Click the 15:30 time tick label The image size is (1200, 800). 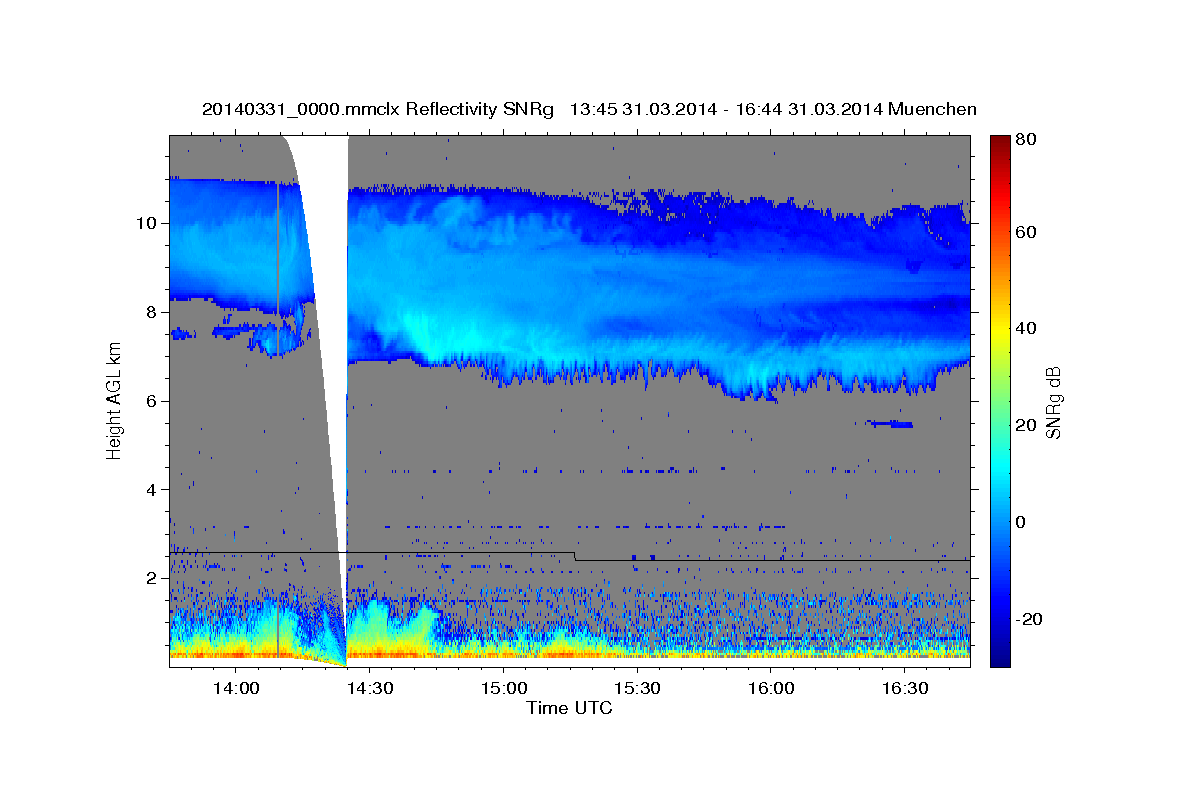click(637, 689)
